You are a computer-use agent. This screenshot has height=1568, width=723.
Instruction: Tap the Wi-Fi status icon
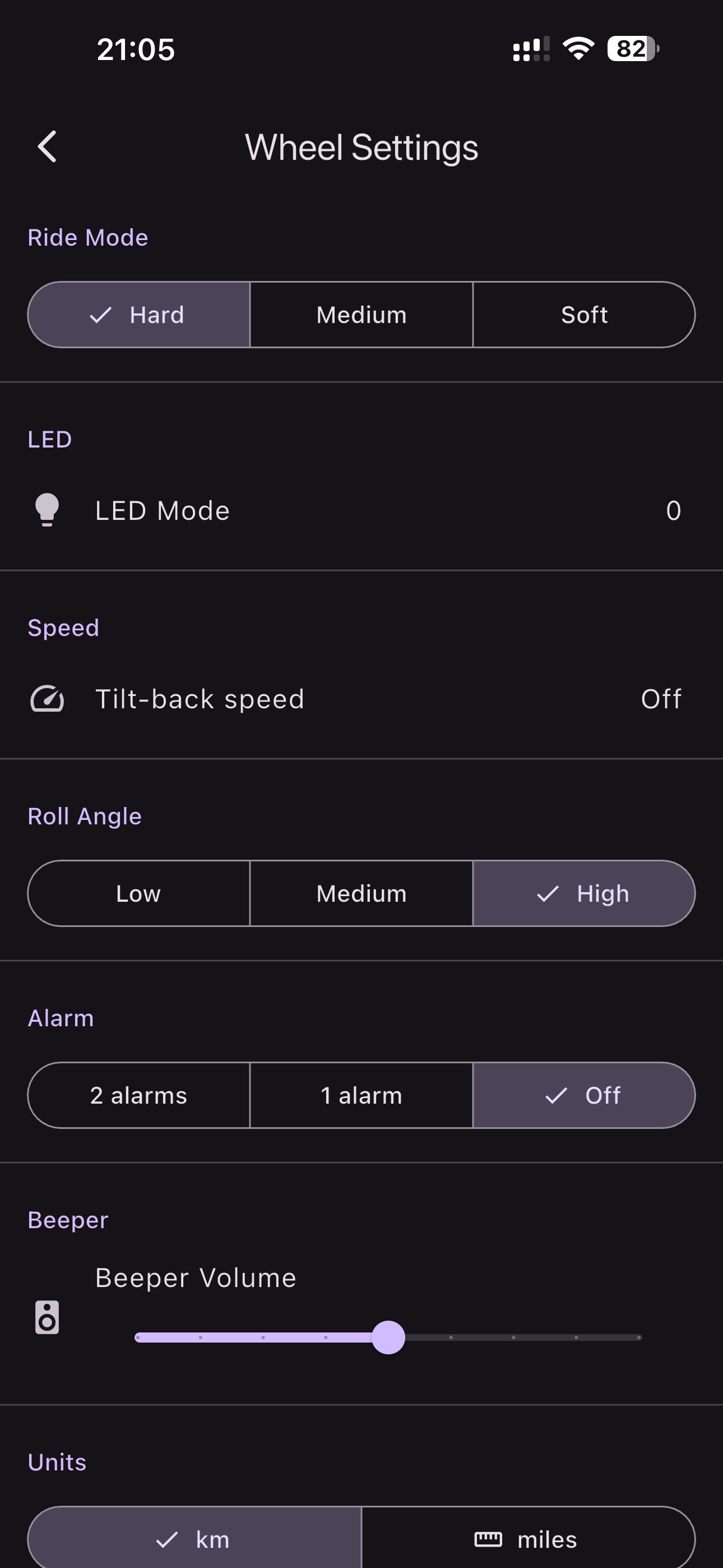[578, 49]
